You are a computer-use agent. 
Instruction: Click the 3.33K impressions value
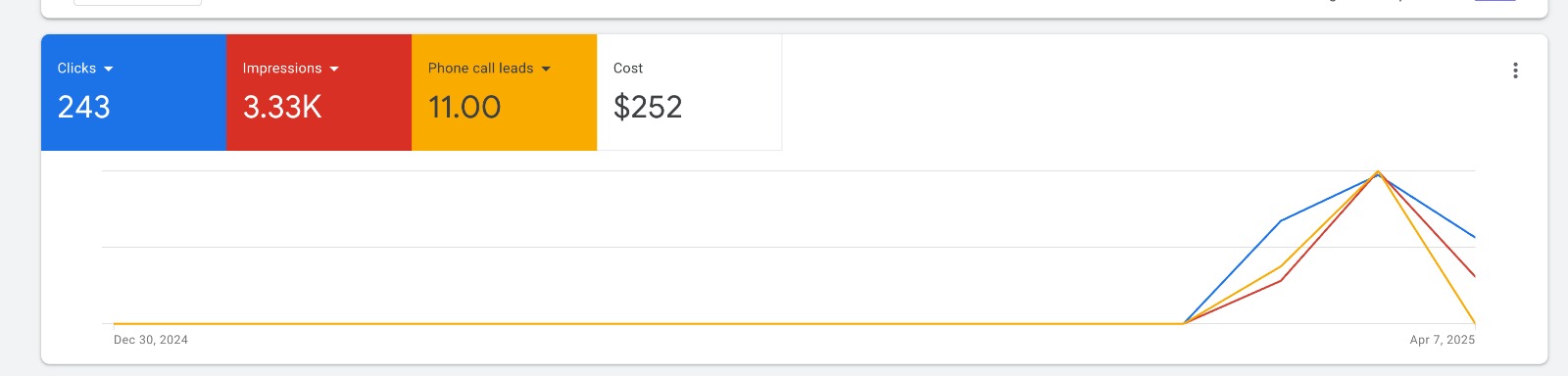pos(282,107)
